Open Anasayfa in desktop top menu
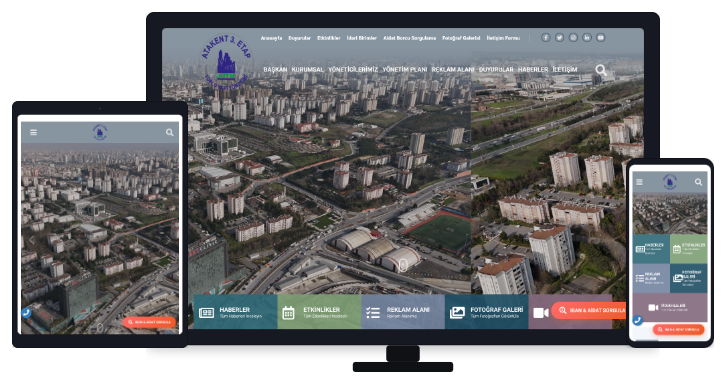 click(x=271, y=38)
